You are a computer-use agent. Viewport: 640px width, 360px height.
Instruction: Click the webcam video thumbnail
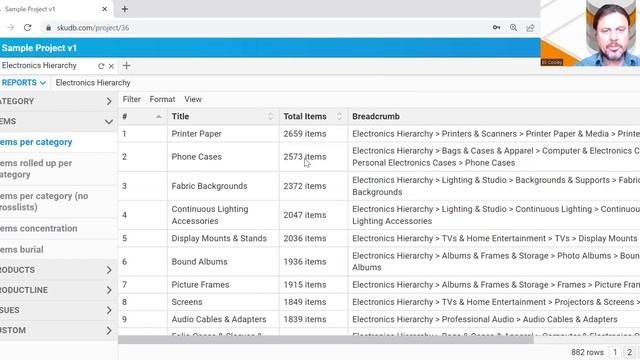(590, 33)
